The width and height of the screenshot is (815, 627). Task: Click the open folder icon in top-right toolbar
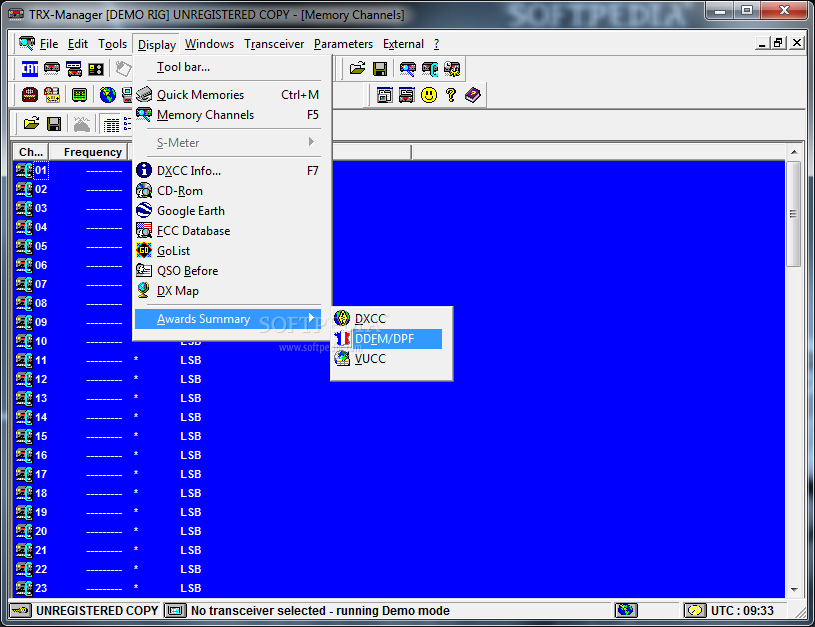tap(358, 69)
